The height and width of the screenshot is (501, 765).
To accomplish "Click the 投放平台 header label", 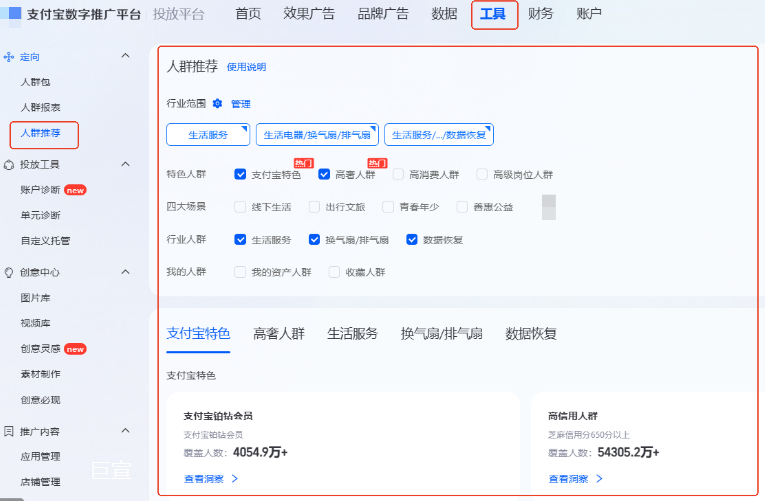I will coord(179,14).
